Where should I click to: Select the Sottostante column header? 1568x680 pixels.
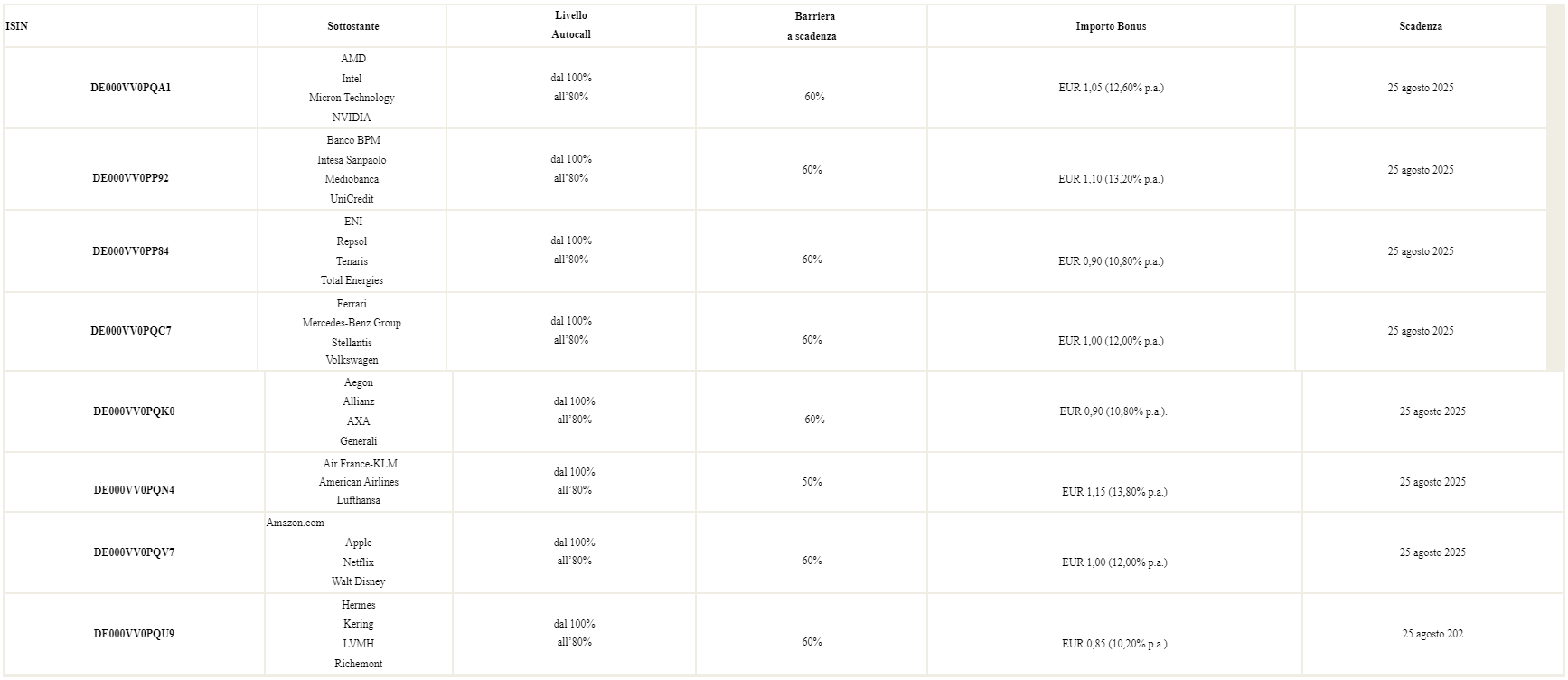pyautogui.click(x=352, y=26)
